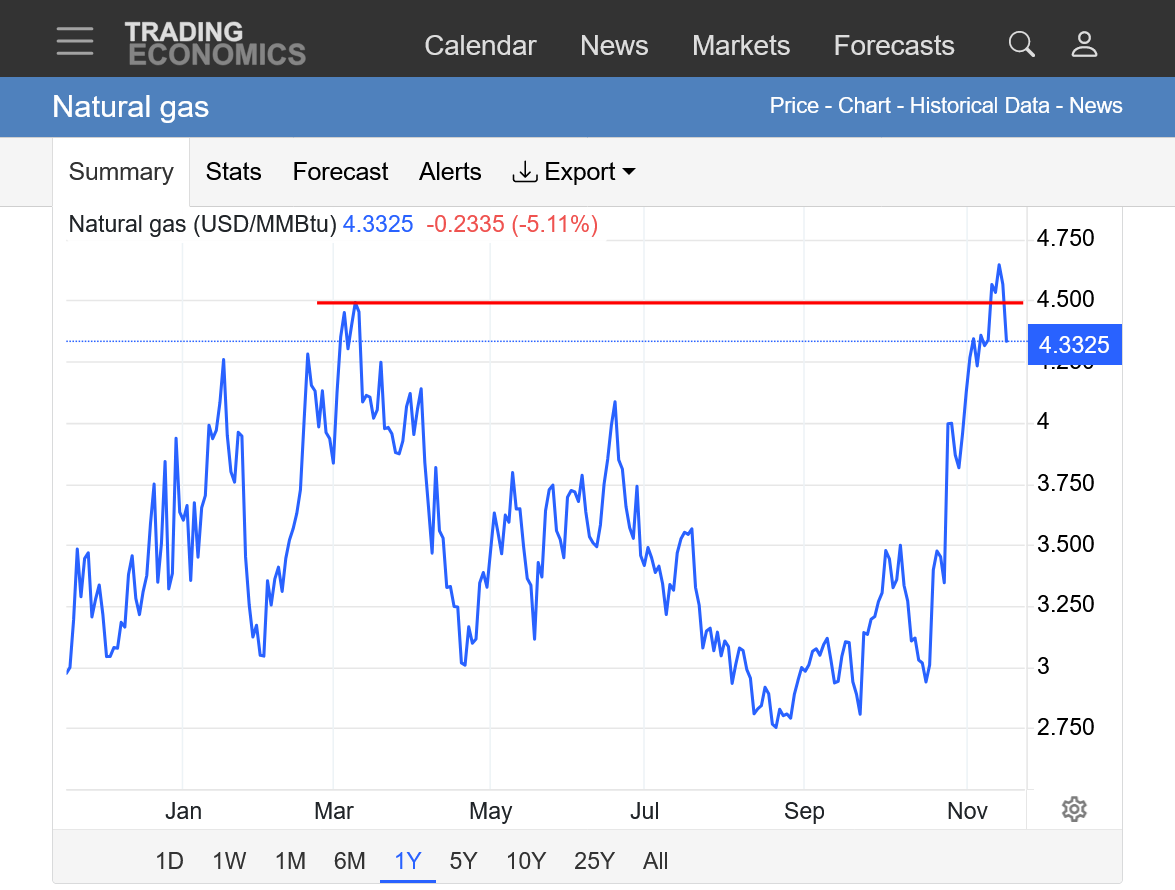Click the blue 4.3325 price label
Screen dimensions: 1175x890
click(x=1074, y=345)
